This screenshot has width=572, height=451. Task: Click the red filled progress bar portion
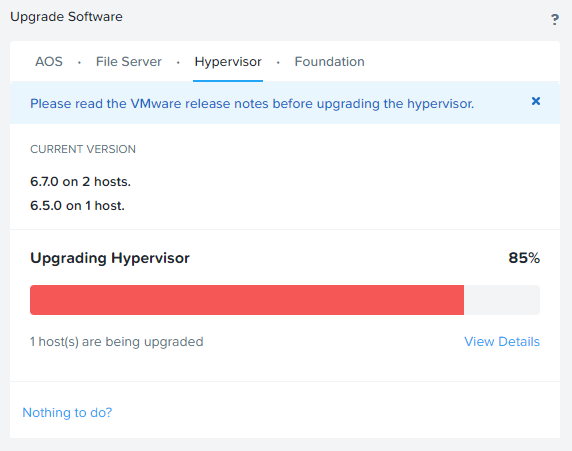click(x=247, y=300)
